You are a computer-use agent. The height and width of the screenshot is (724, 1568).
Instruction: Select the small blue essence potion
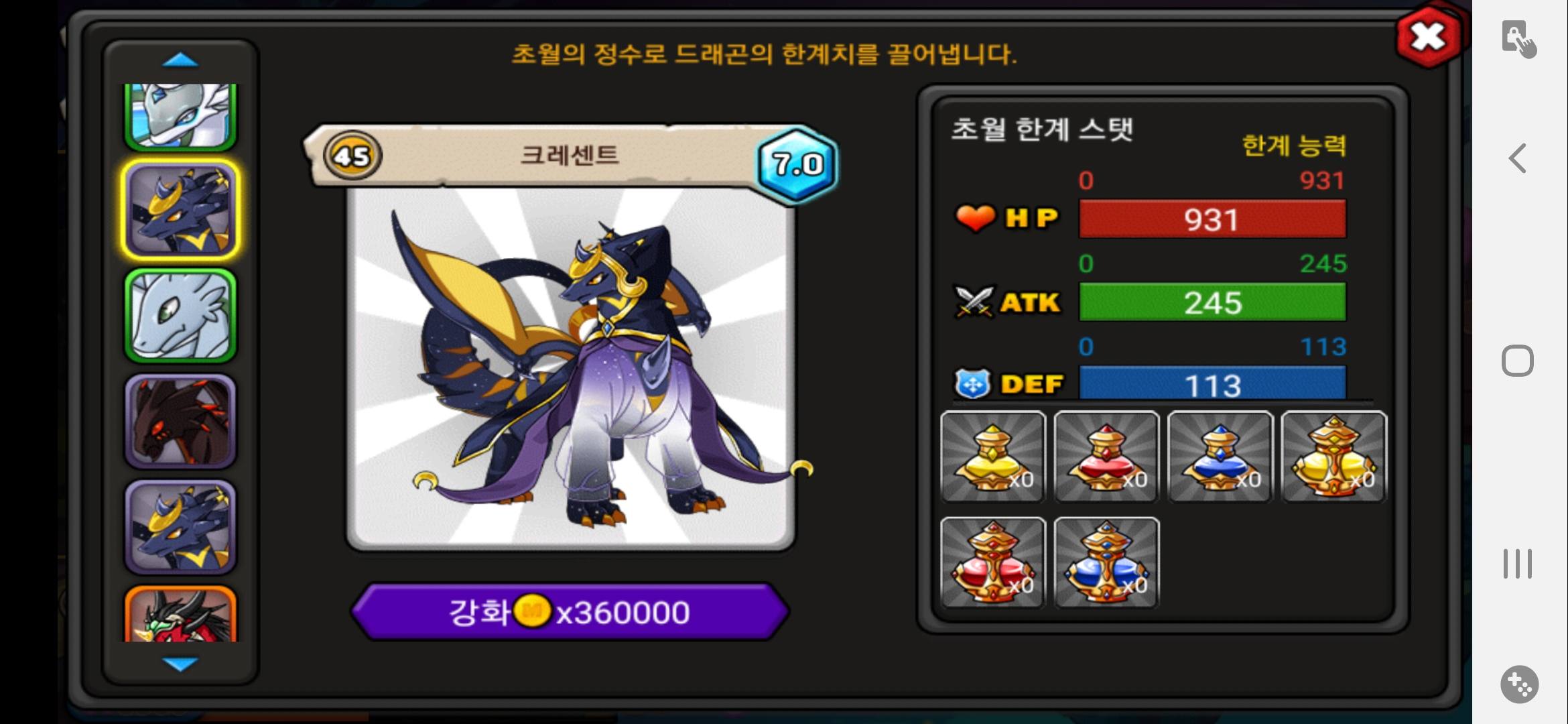[1220, 457]
